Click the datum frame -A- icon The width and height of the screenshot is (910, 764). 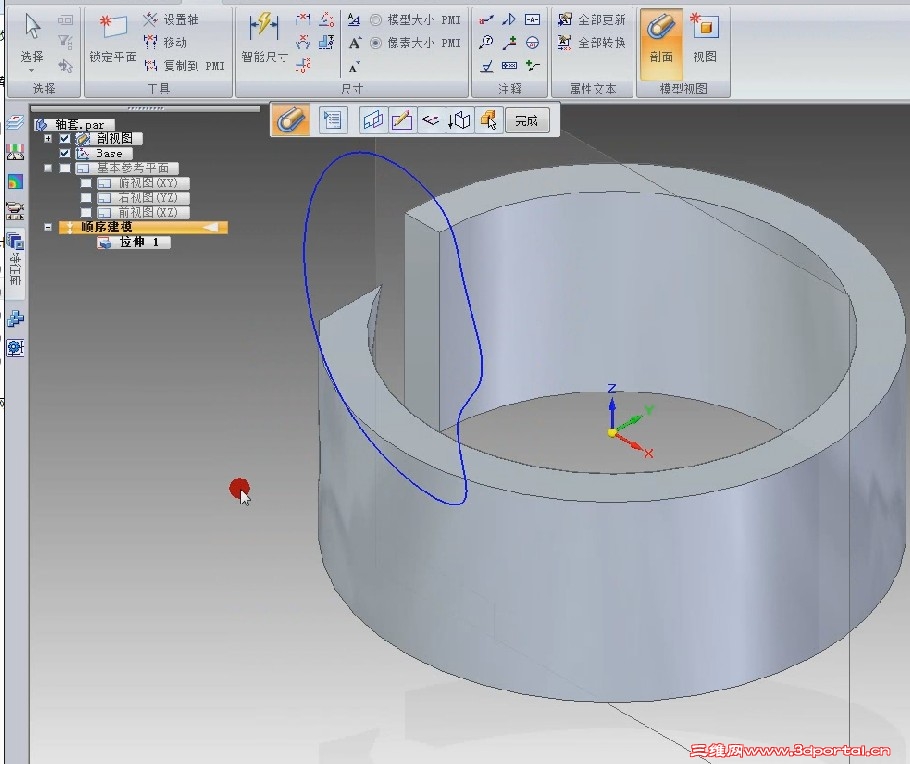532,19
